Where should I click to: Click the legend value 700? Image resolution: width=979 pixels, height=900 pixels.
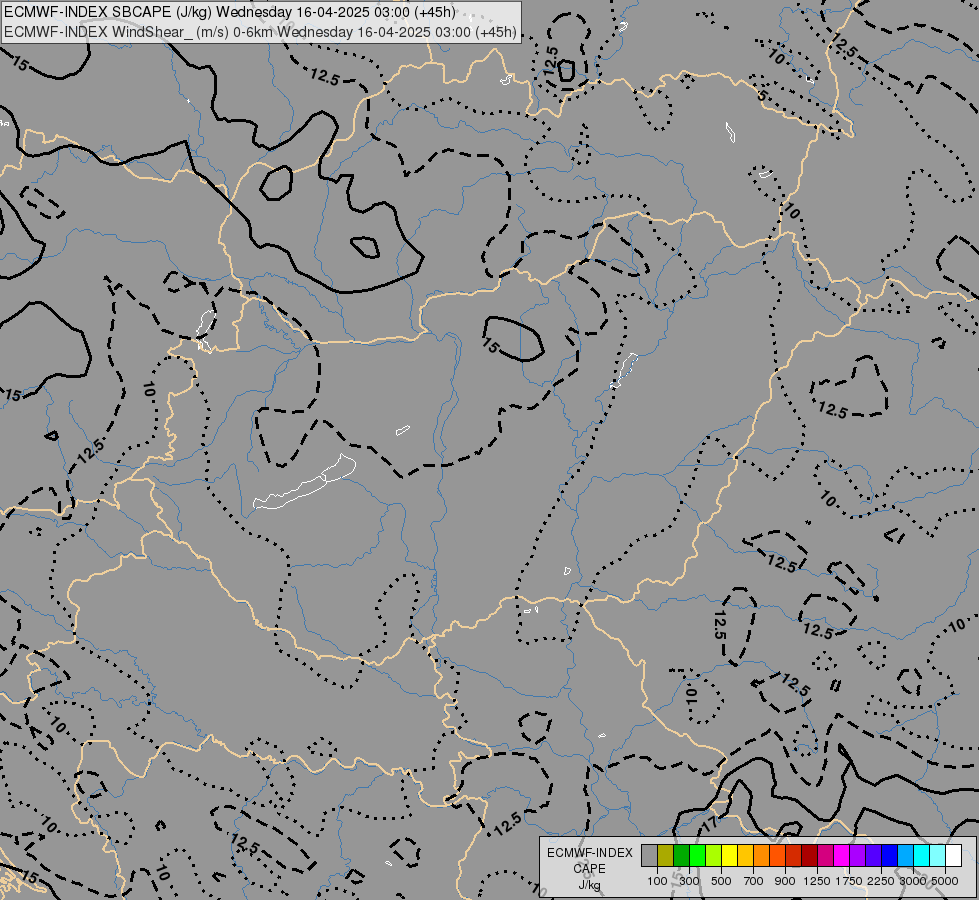[754, 881]
